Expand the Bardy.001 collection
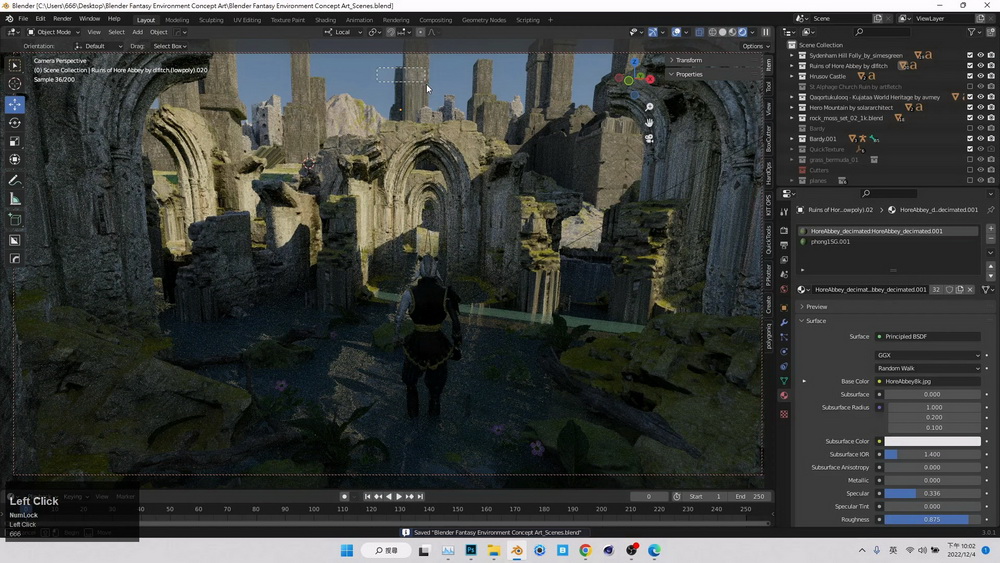The height and width of the screenshot is (563, 1000). tap(792, 138)
